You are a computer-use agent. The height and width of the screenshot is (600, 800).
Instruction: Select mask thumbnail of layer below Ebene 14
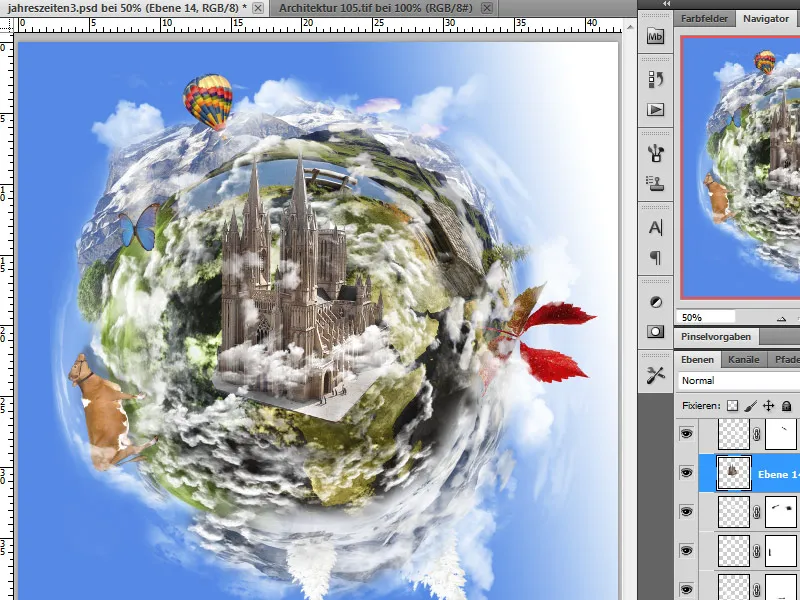coord(781,512)
